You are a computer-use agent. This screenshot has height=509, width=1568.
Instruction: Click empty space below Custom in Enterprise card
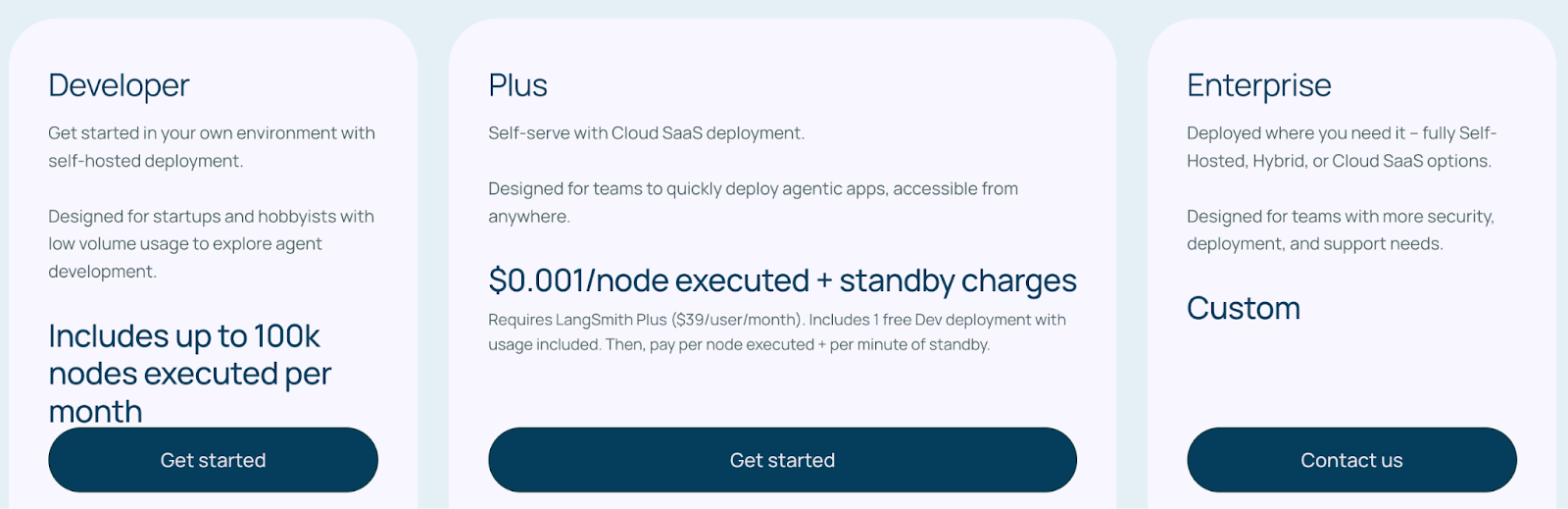pos(1350,378)
